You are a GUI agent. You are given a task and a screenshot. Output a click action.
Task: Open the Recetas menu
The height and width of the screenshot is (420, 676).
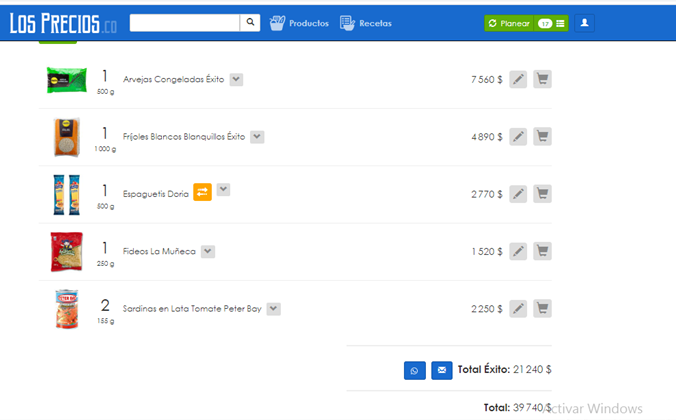tap(366, 23)
